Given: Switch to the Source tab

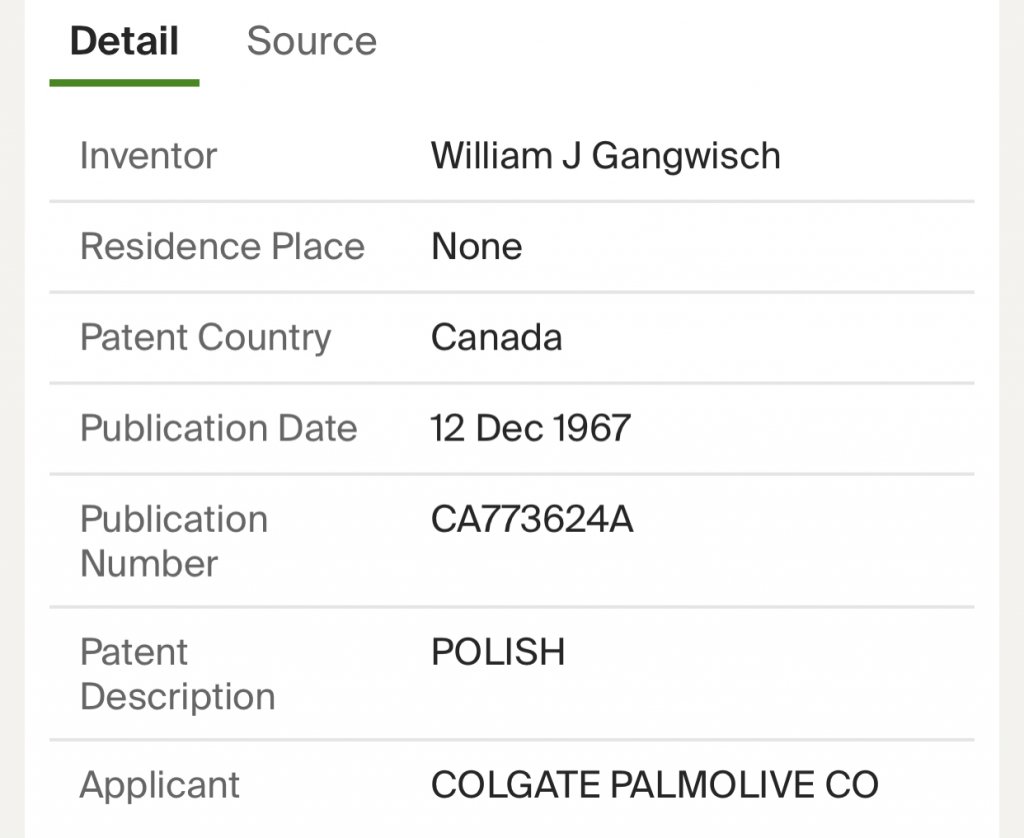Looking at the screenshot, I should coord(311,41).
